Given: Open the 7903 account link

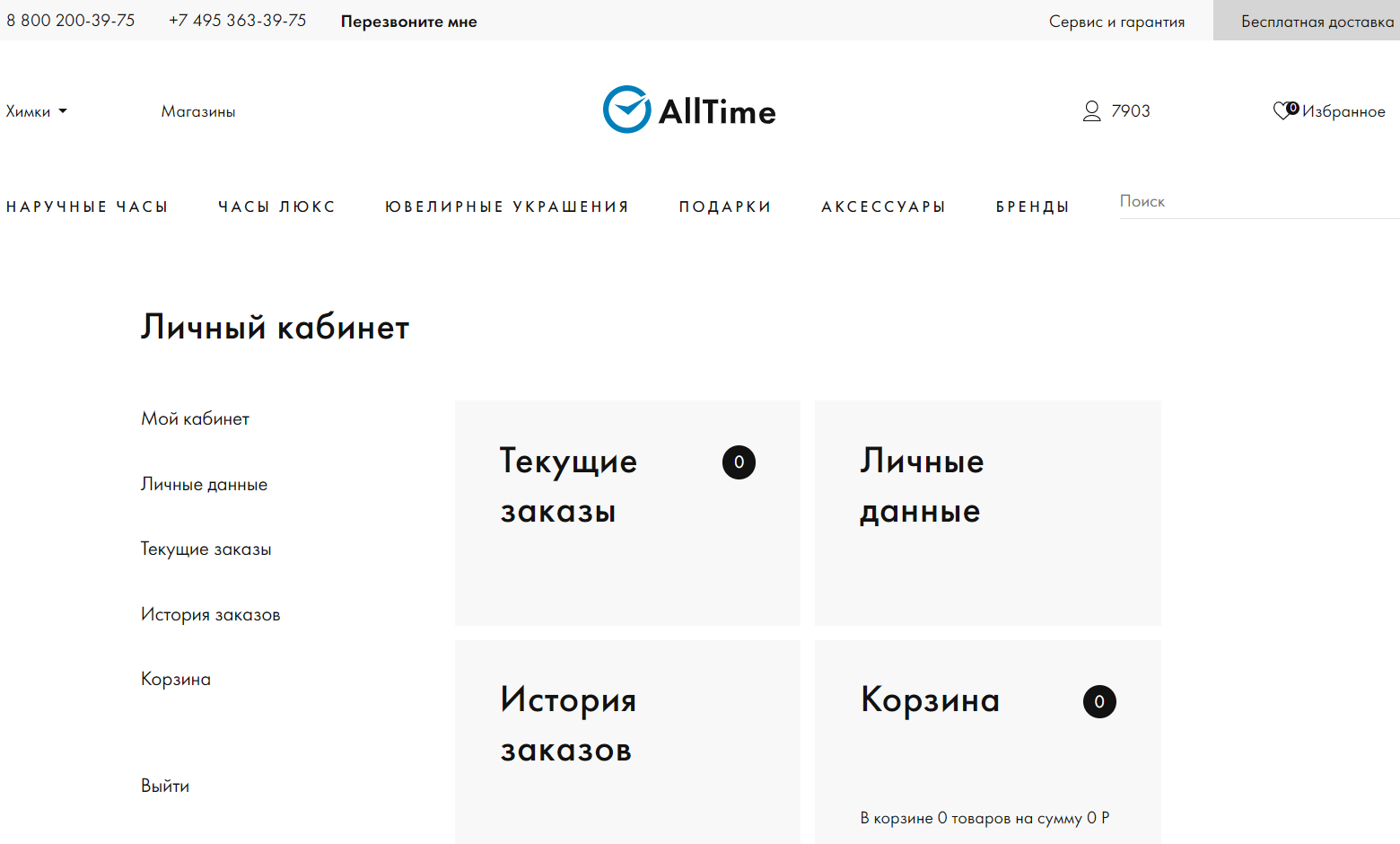Looking at the screenshot, I should click(x=1131, y=111).
